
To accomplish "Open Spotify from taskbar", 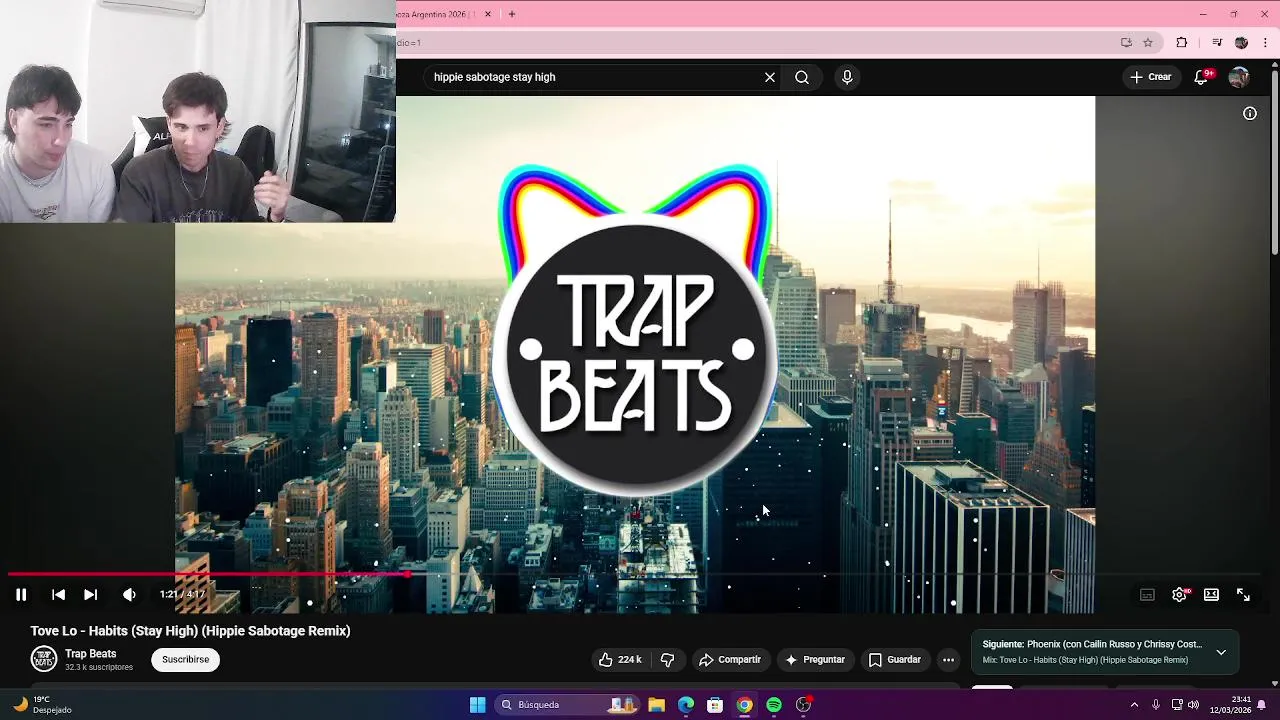I will click(x=774, y=705).
